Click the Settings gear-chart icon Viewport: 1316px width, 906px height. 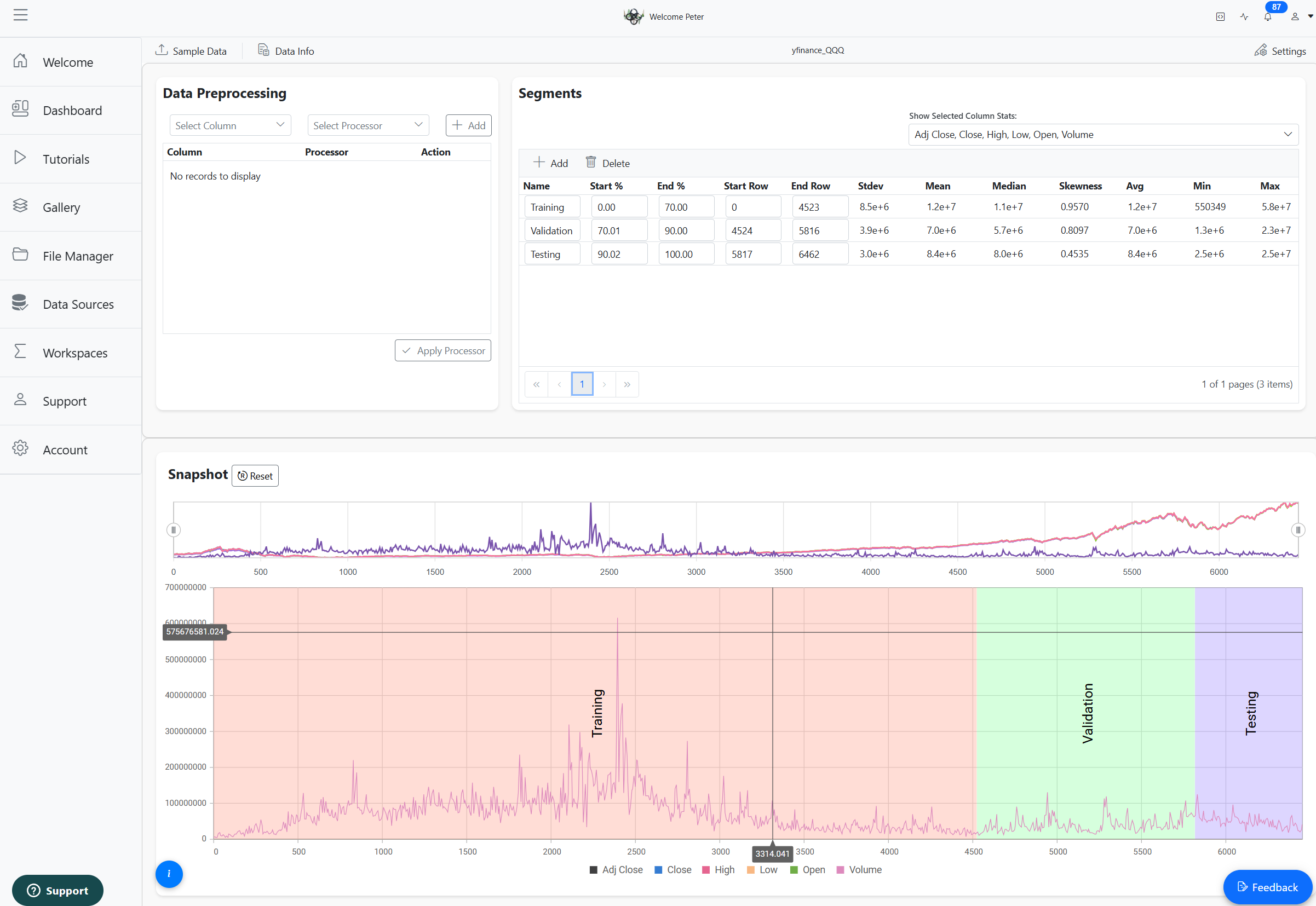pos(1260,50)
